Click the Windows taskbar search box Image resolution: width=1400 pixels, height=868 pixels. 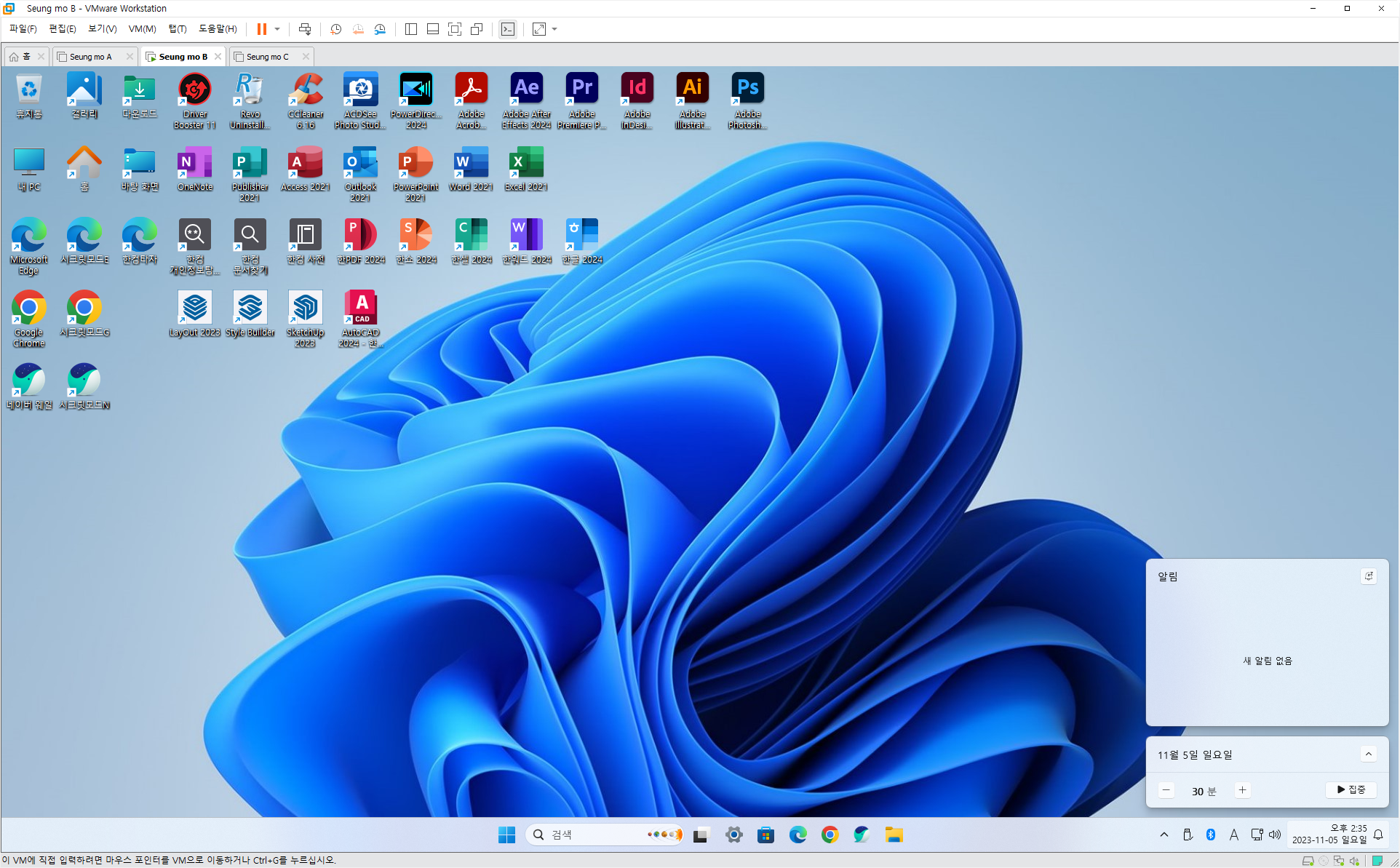click(589, 835)
